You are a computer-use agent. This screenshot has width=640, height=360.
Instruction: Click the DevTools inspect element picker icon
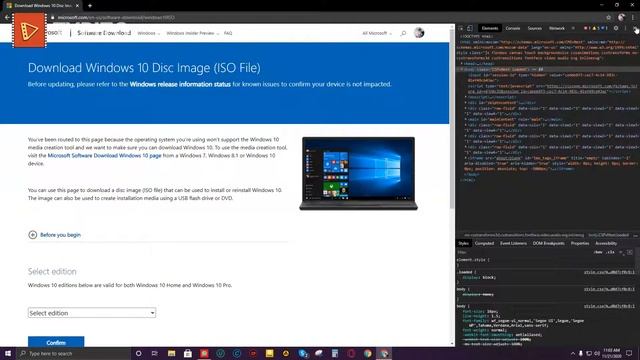coord(461,28)
